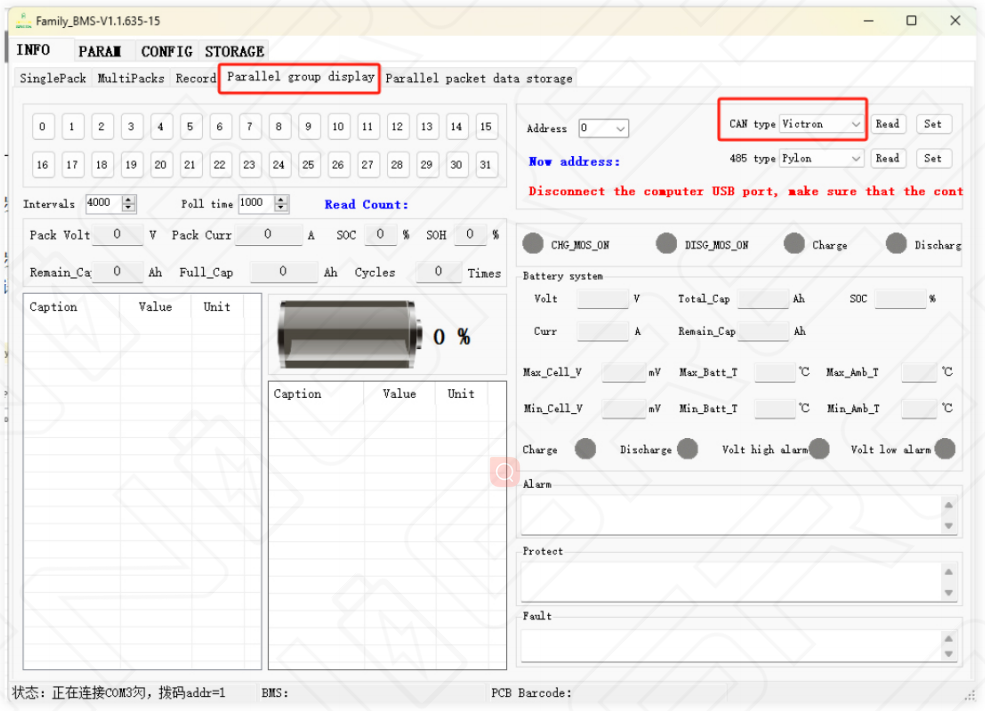Click the magnifier search icon overlay
The height and width of the screenshot is (711, 985).
coord(505,472)
